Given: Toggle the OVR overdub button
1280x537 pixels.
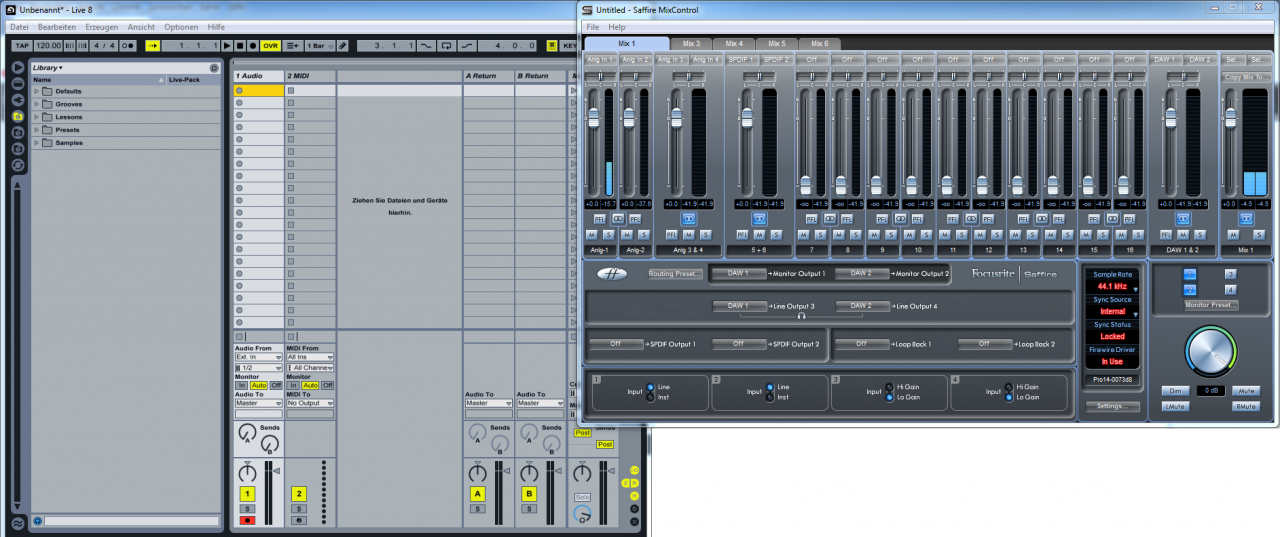Looking at the screenshot, I should tap(270, 46).
